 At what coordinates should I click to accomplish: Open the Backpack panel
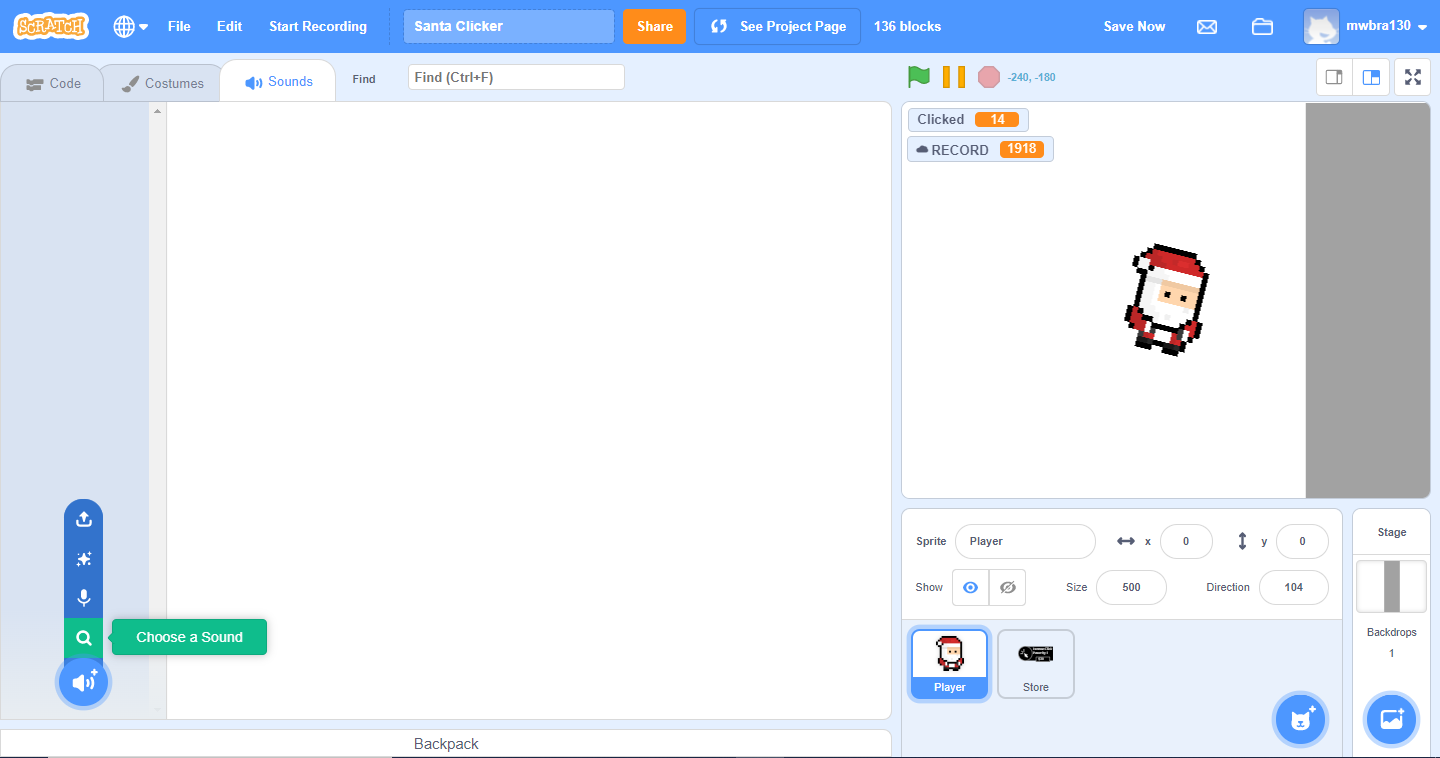pos(446,744)
